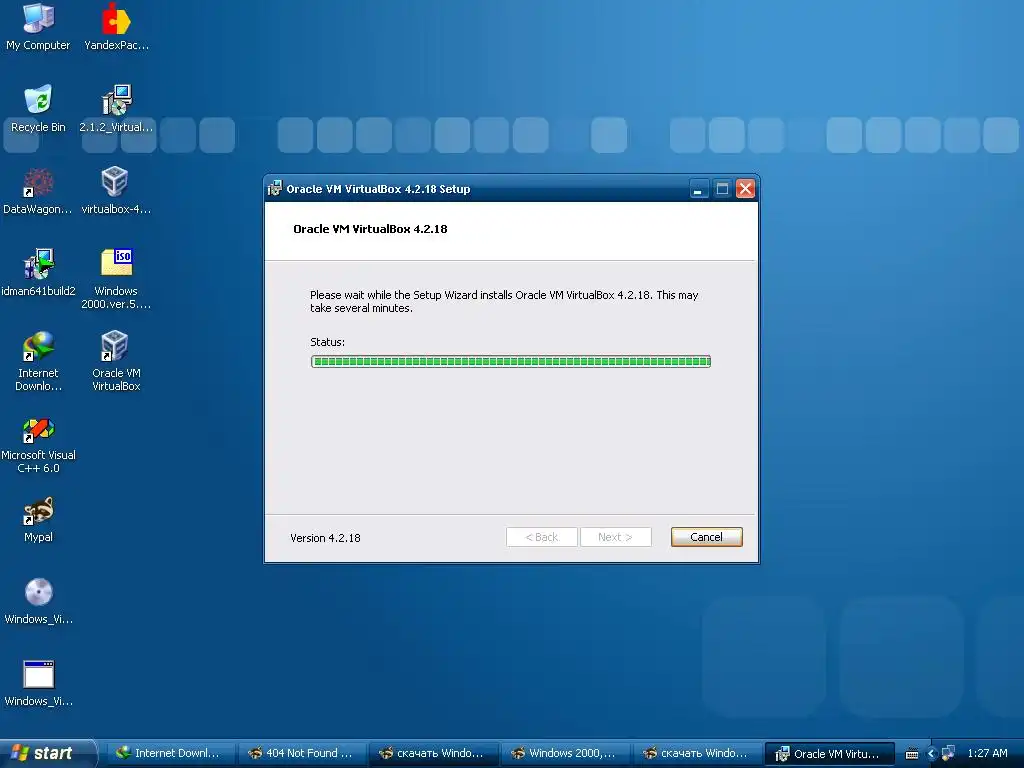Open the YandexPack desktop icon
This screenshot has width=1024, height=768.
coord(116,26)
